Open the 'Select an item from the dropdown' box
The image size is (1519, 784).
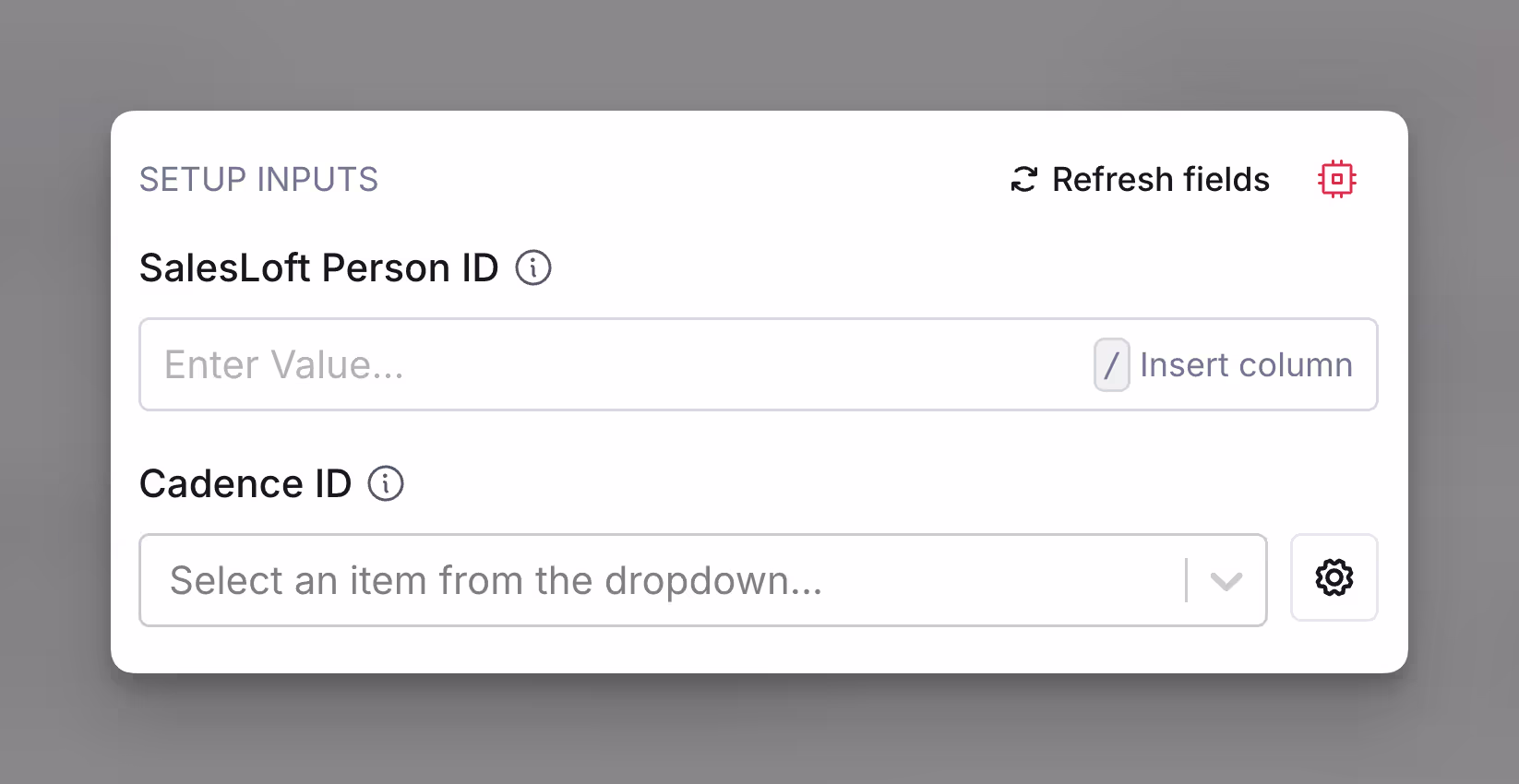703,580
